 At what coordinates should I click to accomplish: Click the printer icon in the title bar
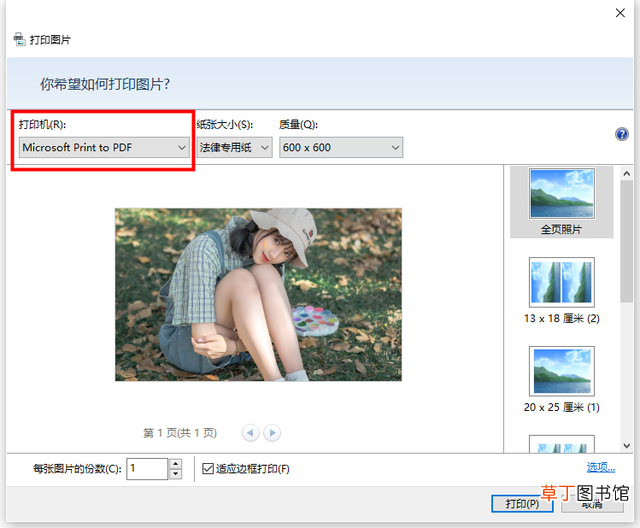pos(19,39)
